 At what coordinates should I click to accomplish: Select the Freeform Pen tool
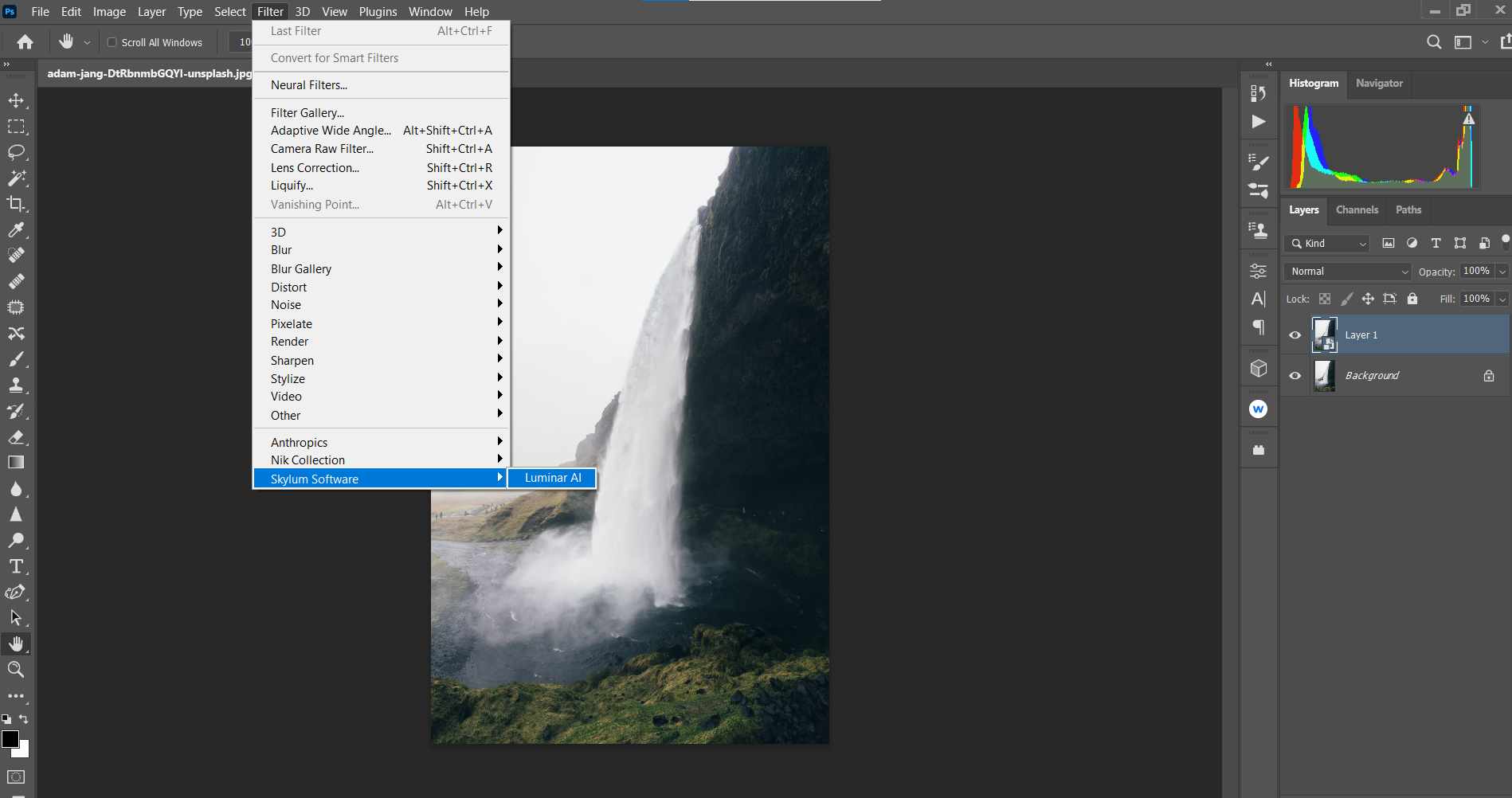[16, 593]
